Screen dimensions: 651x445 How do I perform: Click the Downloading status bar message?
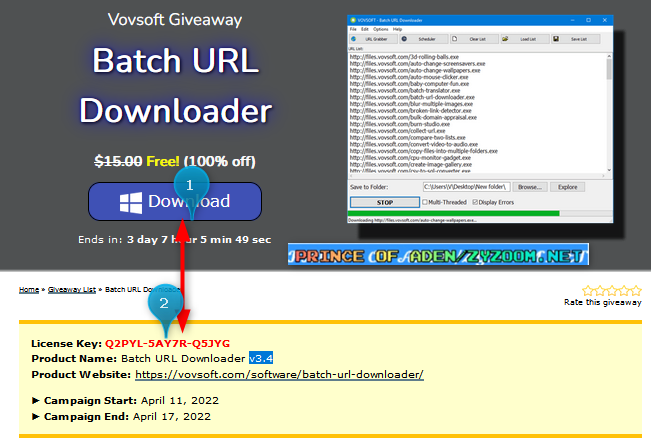point(412,220)
